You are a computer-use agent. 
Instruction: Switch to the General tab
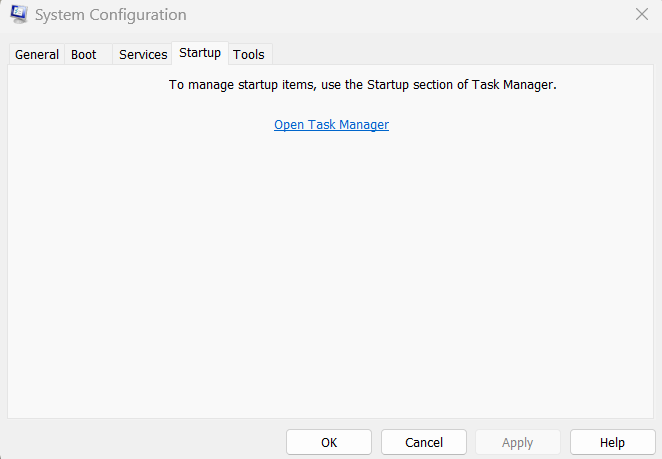click(x=37, y=54)
